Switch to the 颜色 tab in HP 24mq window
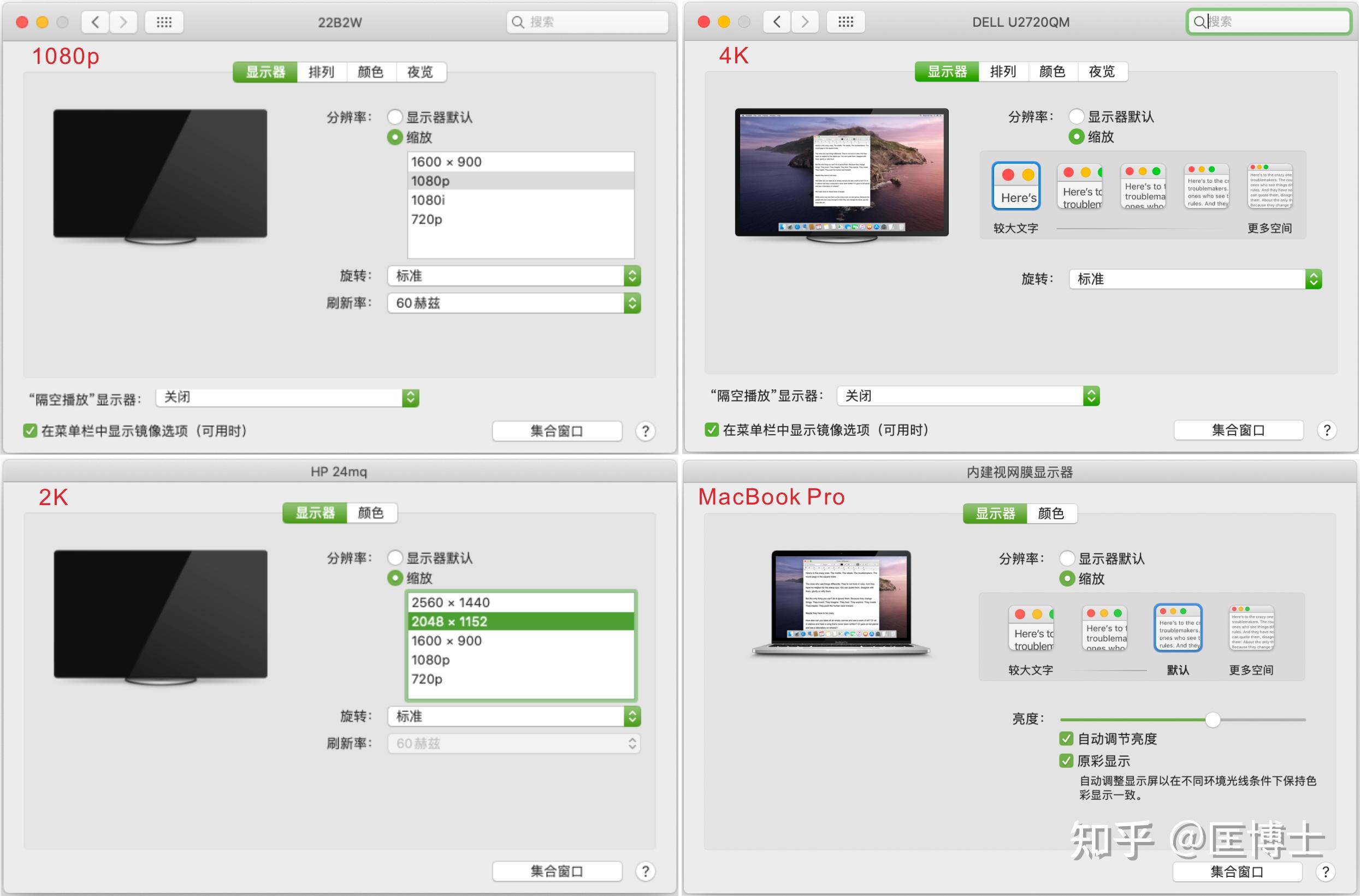Viewport: 1360px width, 896px height. tap(371, 513)
